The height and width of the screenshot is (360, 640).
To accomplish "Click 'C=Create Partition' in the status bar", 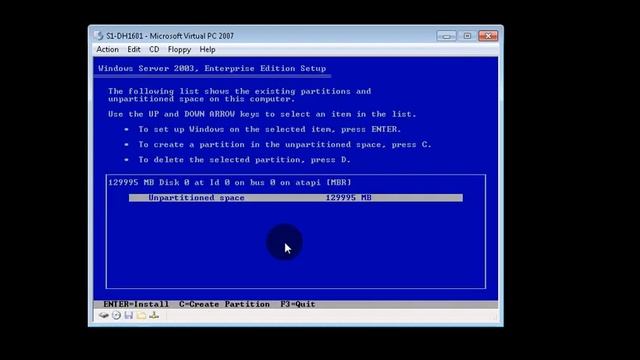I will 224,304.
